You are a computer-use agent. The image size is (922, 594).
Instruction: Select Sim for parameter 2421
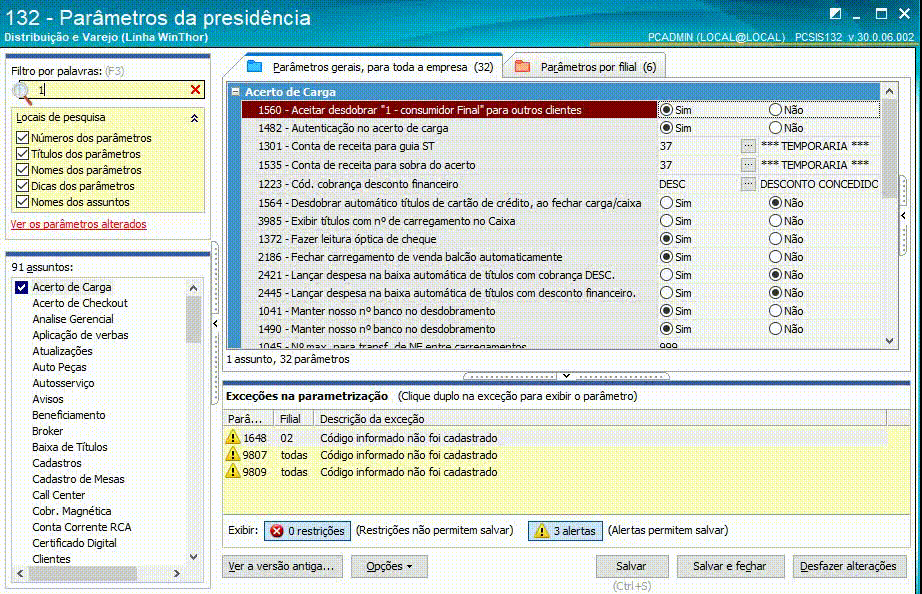[666, 275]
